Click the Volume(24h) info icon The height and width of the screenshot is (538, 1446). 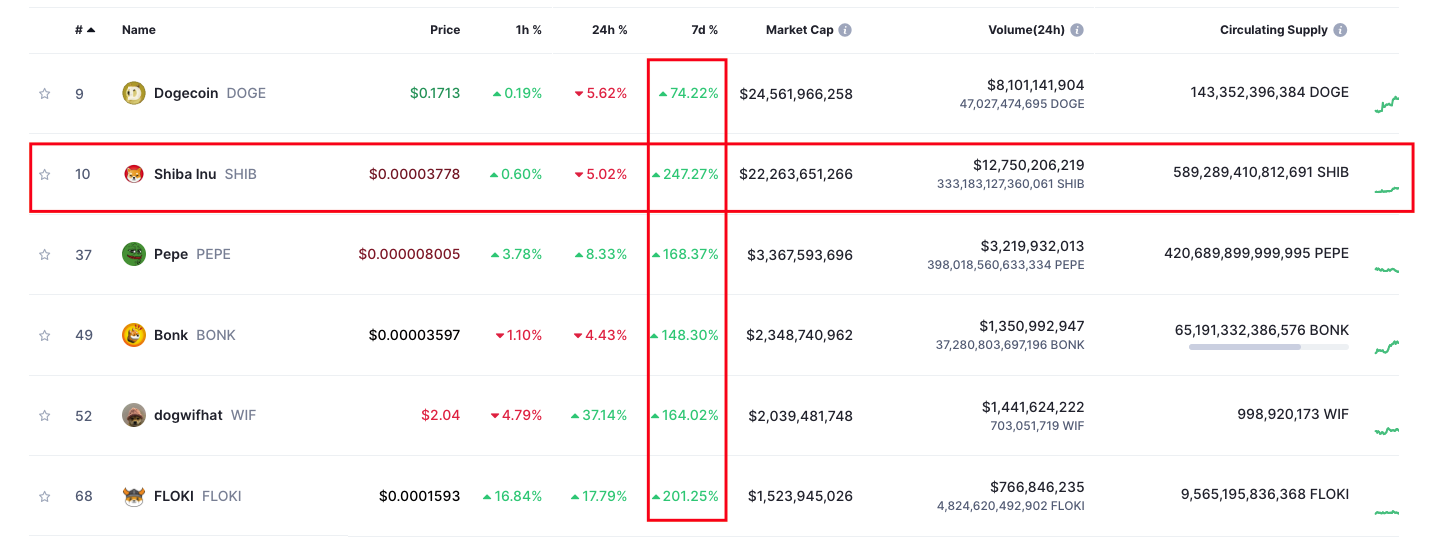point(1076,30)
